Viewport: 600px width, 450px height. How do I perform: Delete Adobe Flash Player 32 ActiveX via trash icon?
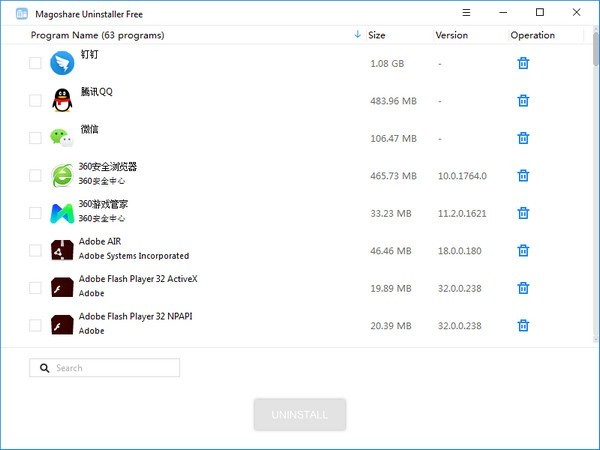(x=523, y=288)
